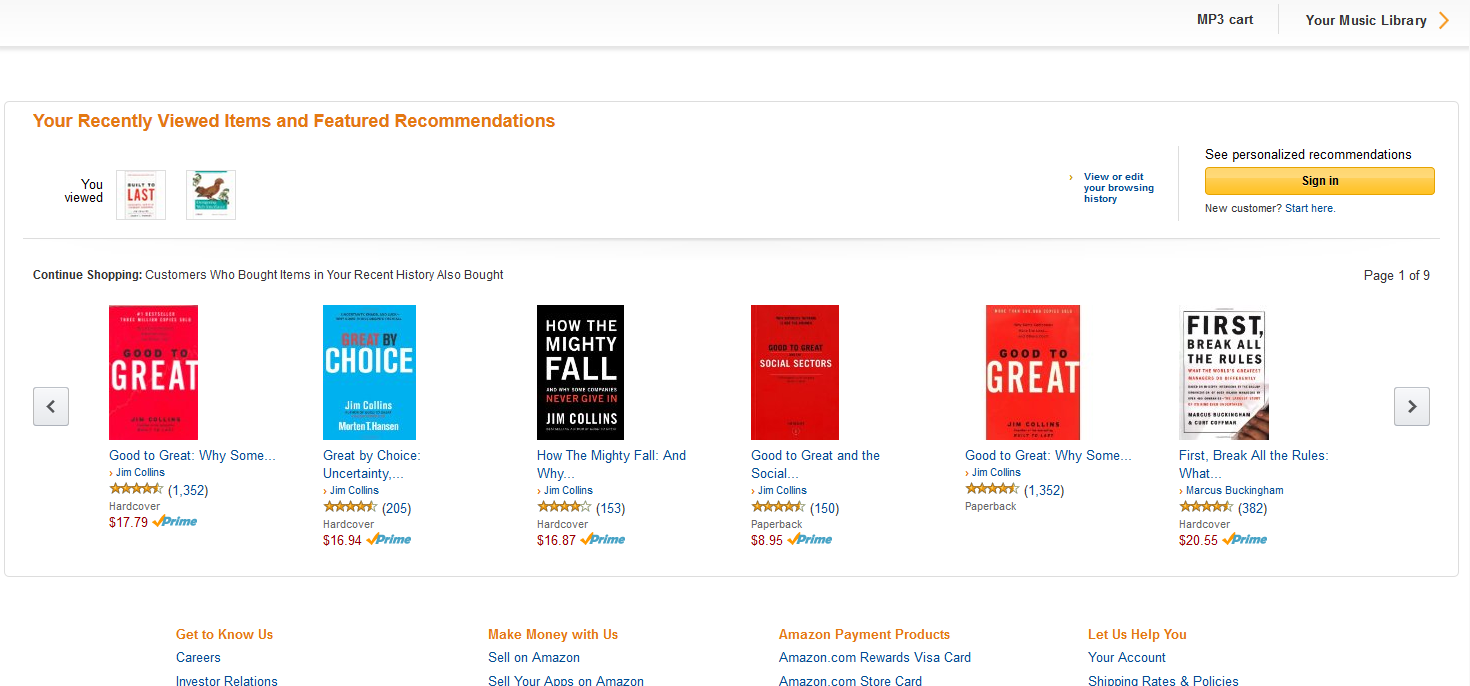Click Good to Great and the Social title link
Screen dimensions: 1470x686
815,464
